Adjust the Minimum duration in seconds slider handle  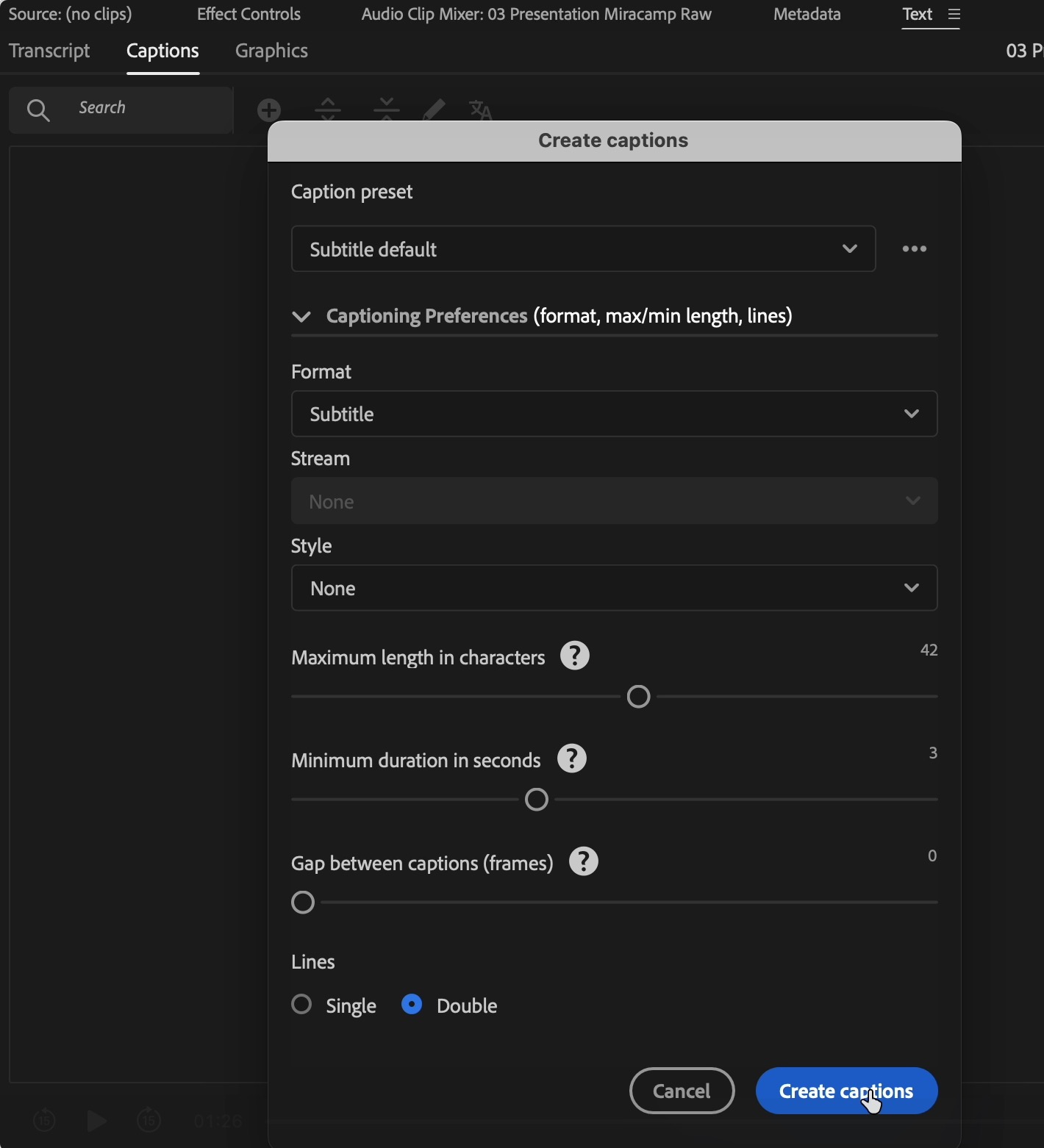point(537,799)
